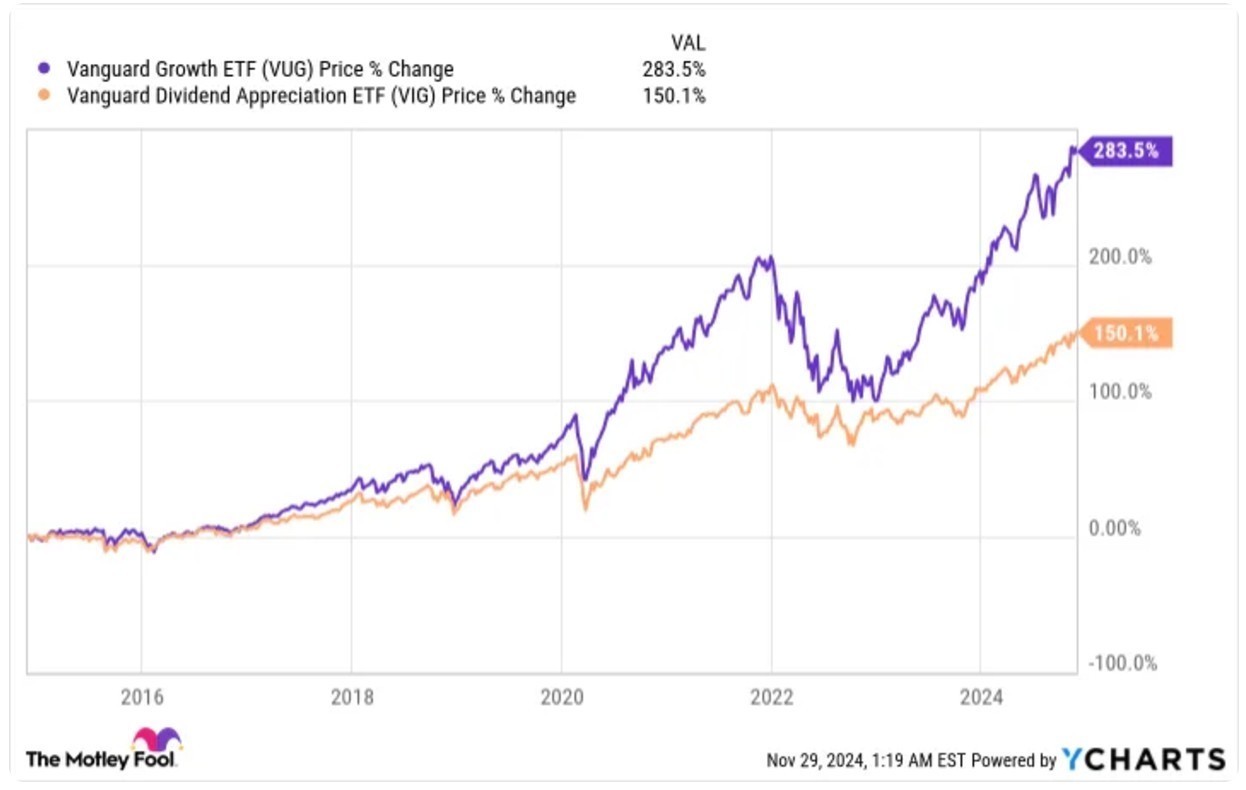
Task: Click the orange VIG legend dot
Action: click(x=42, y=96)
